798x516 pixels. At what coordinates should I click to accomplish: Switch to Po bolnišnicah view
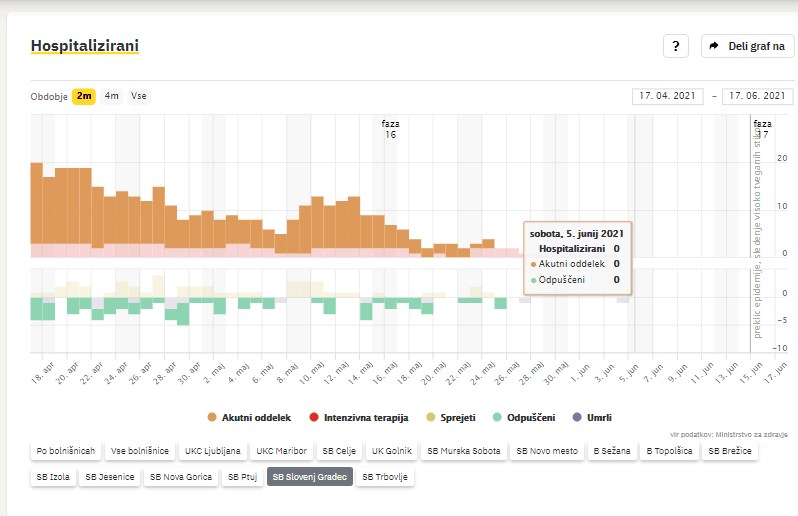[67, 451]
